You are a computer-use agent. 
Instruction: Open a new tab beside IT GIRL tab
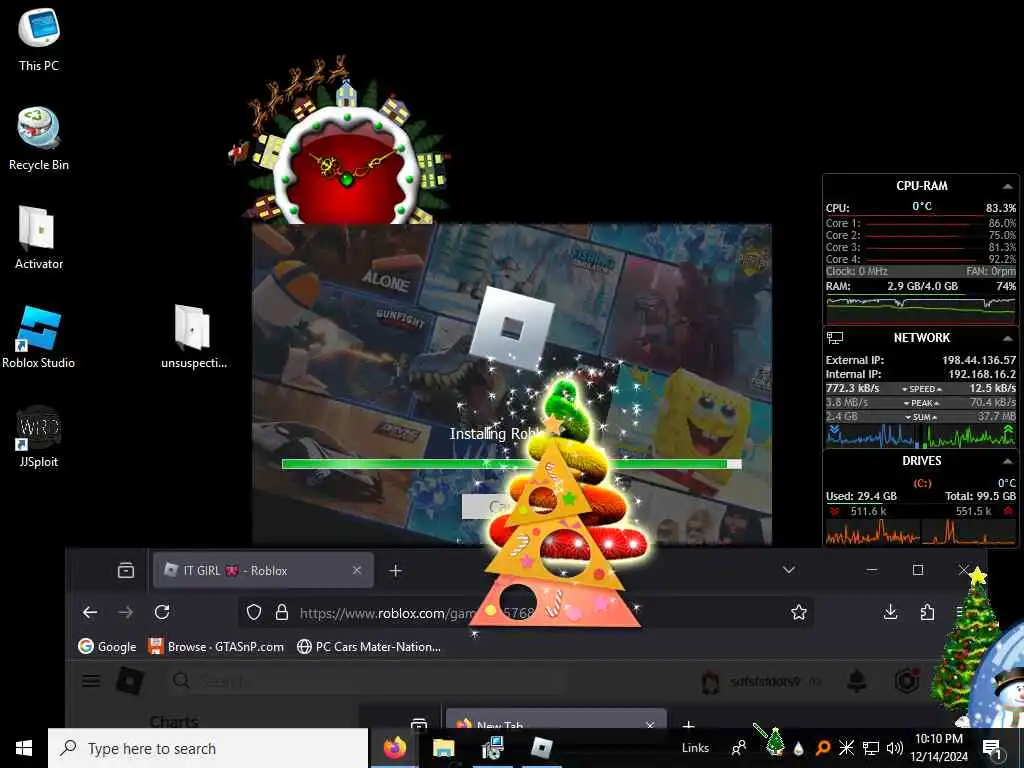click(x=395, y=571)
